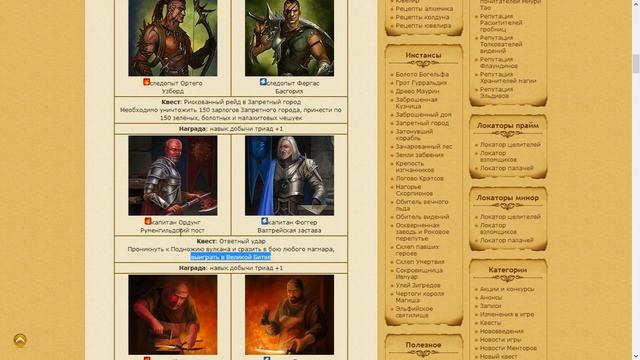Screen dimensions: 640x360
Task: Click the red faction icon beside капитан Ордунг
Action: pyautogui.click(x=148, y=221)
